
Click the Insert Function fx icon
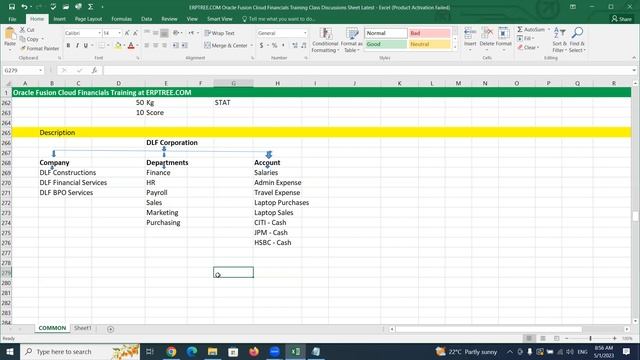point(94,70)
